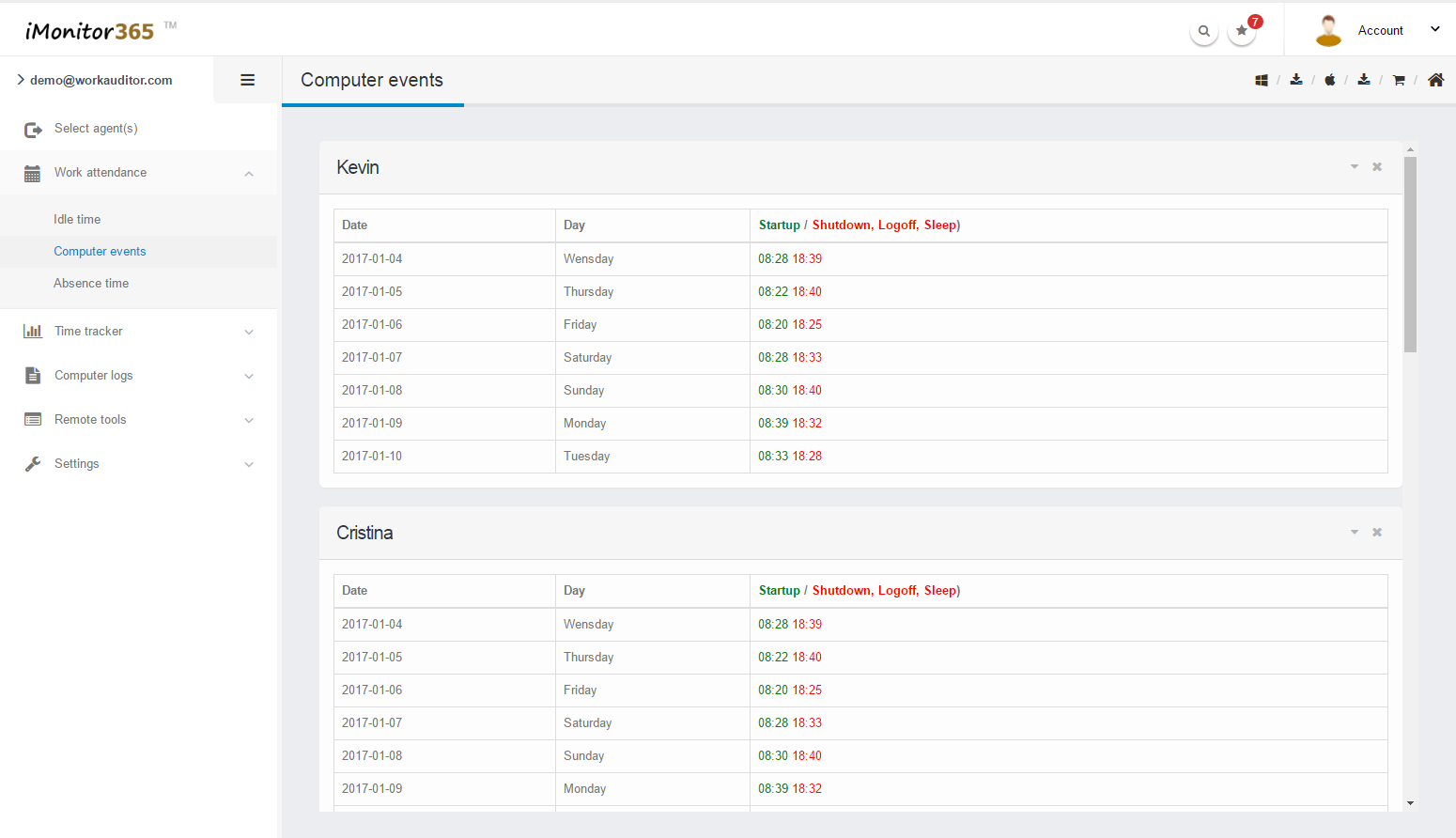Toggle sidebar with the hamburger button
The height and width of the screenshot is (838, 1456).
pos(248,80)
